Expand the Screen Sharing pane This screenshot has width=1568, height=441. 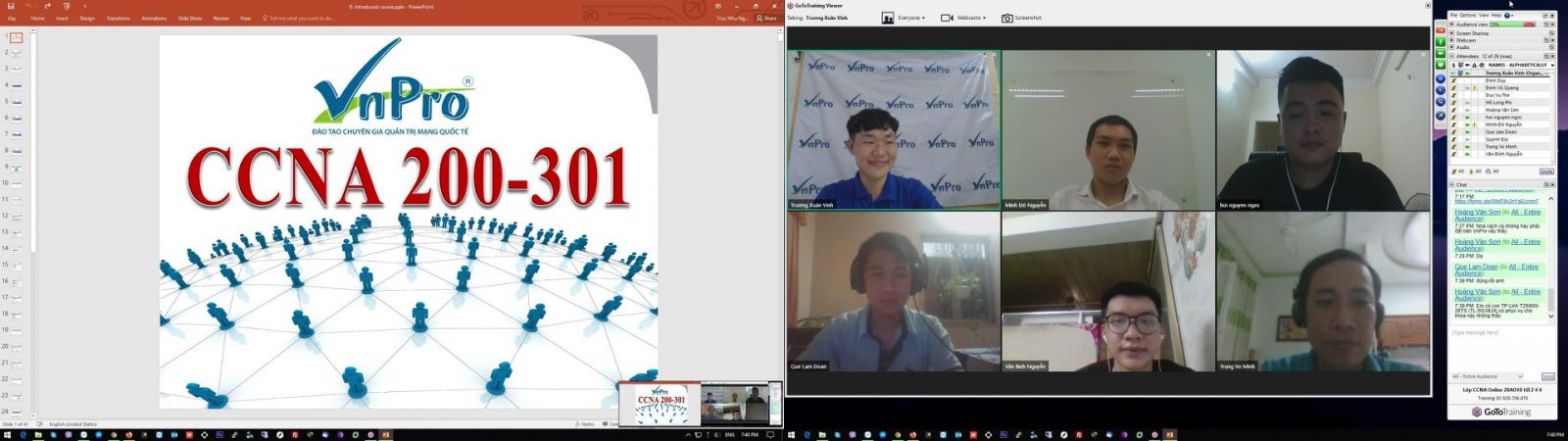pyautogui.click(x=1451, y=33)
